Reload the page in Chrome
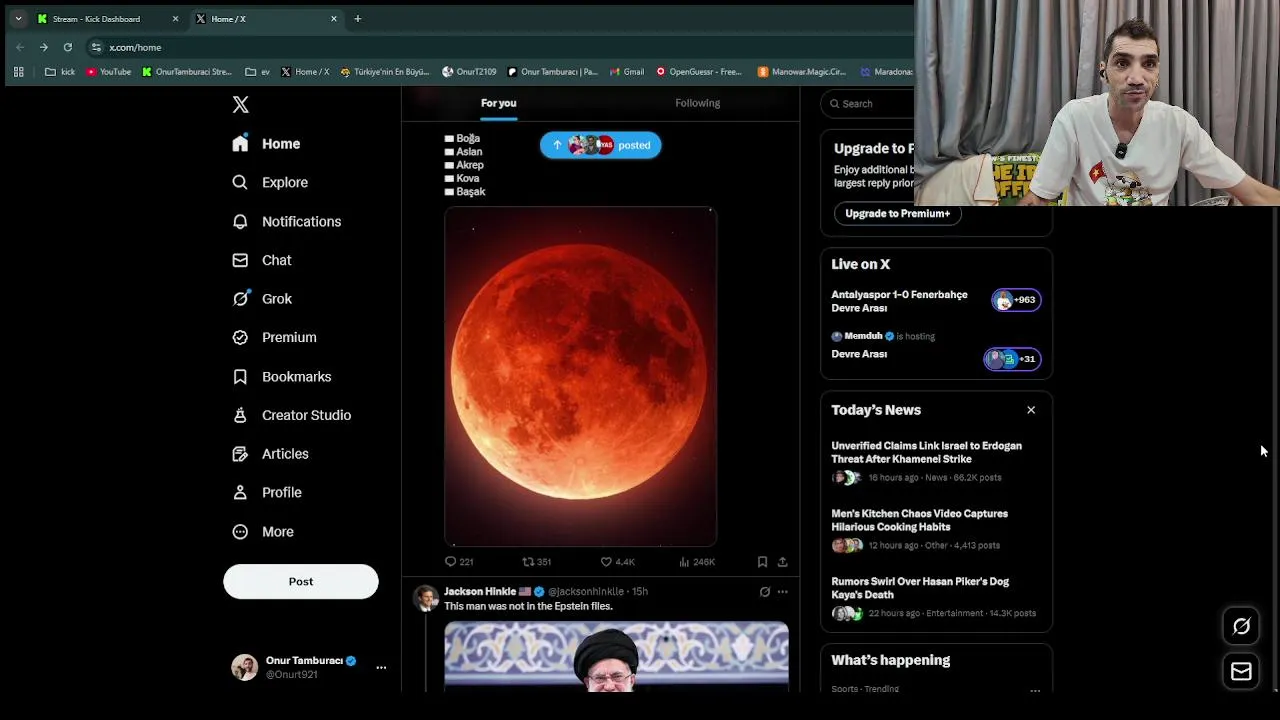The width and height of the screenshot is (1280, 720). [x=67, y=47]
